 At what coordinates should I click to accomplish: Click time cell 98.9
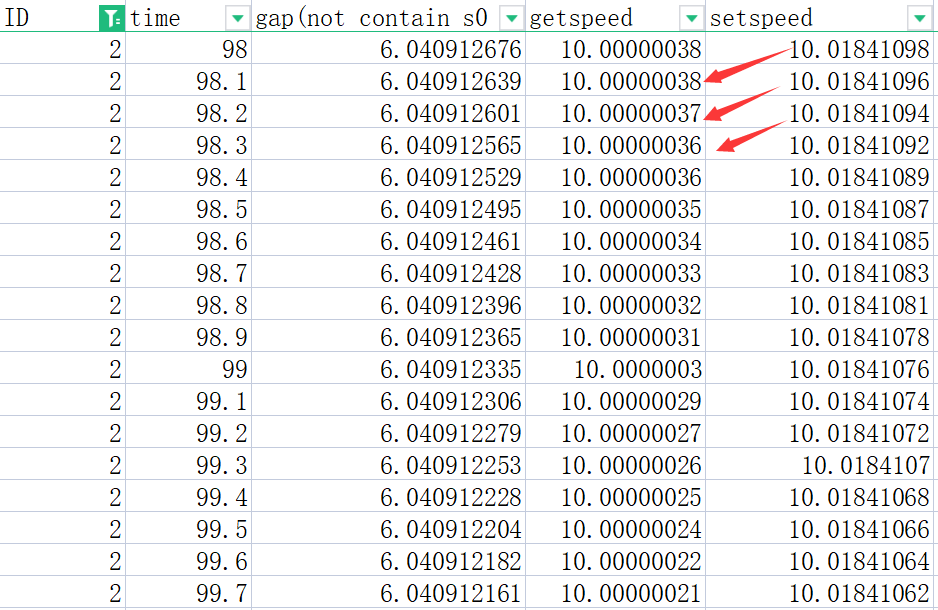(x=188, y=337)
